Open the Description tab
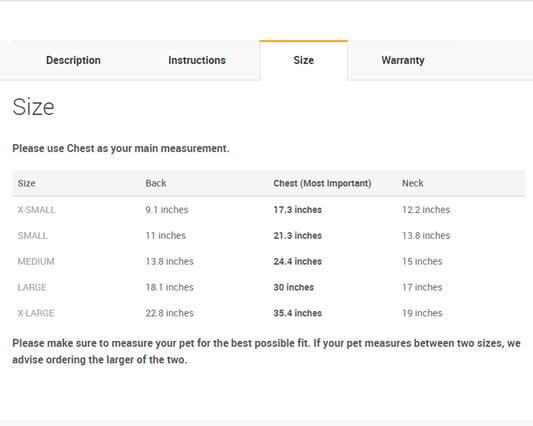Viewport: 533px width, 426px height. pyautogui.click(x=73, y=60)
